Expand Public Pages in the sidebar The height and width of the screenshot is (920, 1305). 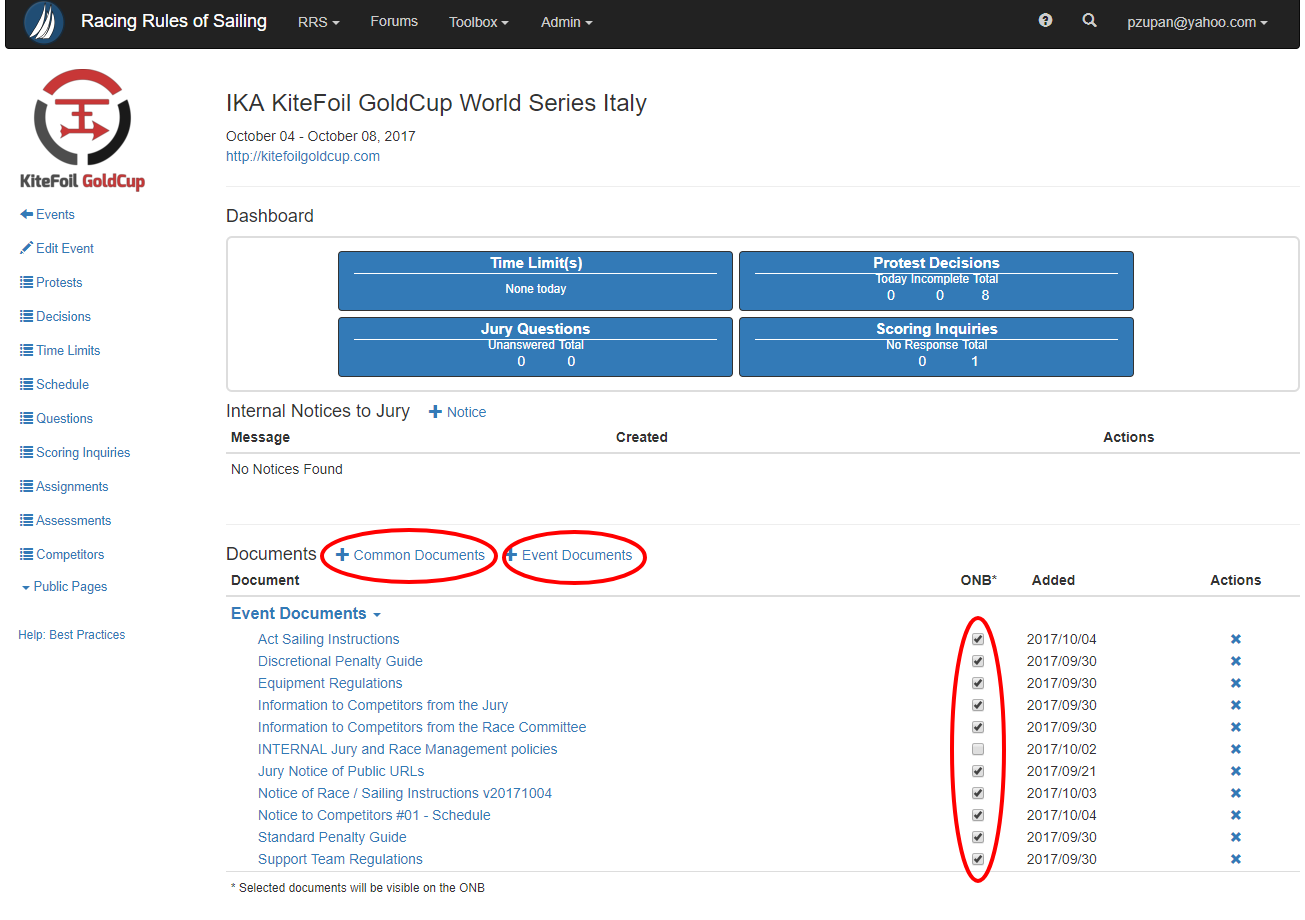(x=64, y=587)
